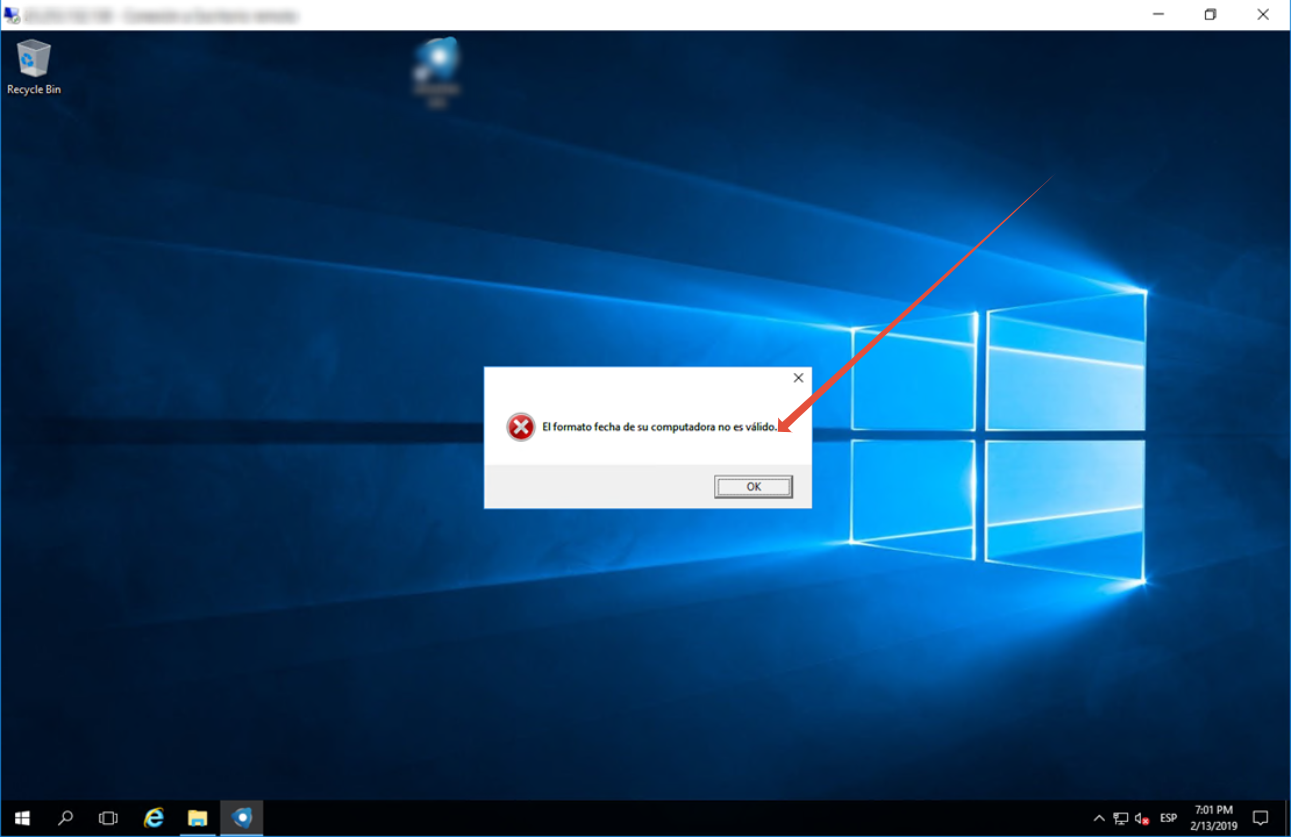Launch Internet Explorer from taskbar

153,818
